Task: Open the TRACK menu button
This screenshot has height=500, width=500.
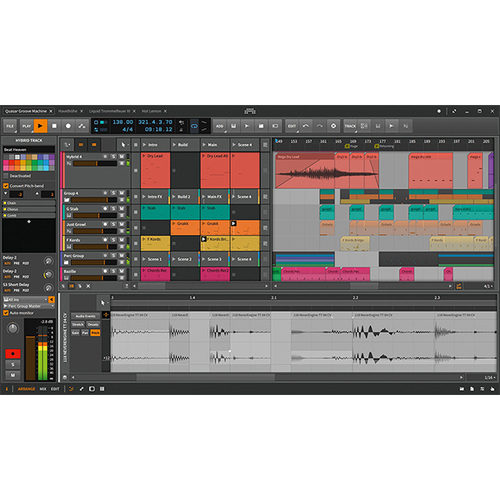Action: [350, 126]
